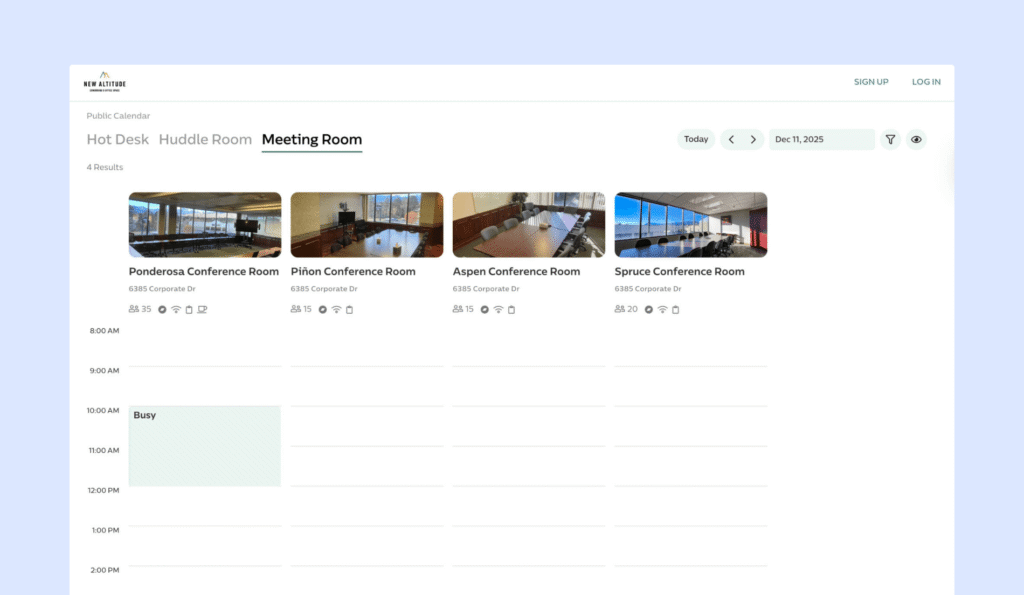This screenshot has width=1024, height=595.
Task: Click the Wi-Fi icon under Spruce Conference Room
Action: tap(661, 309)
